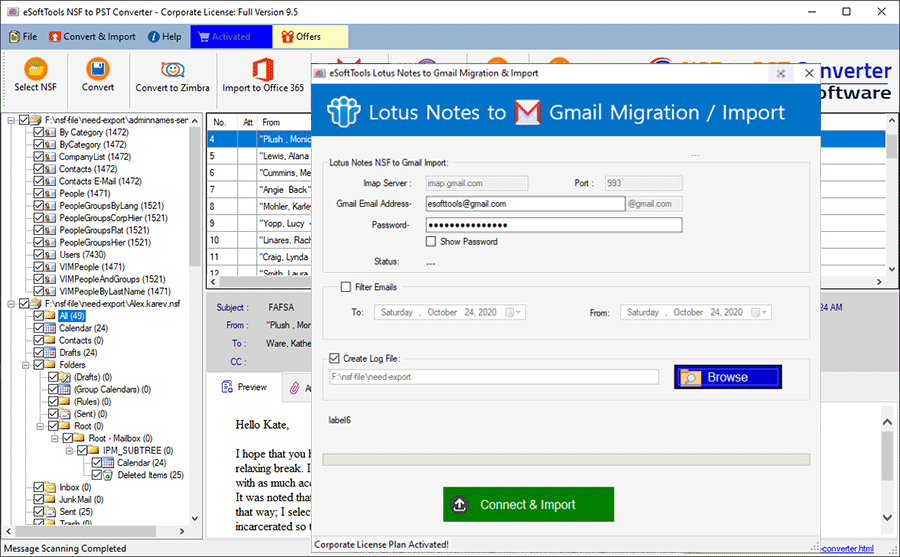The image size is (900, 557).
Task: Click the Users (7430) view icon
Action: coord(51,254)
